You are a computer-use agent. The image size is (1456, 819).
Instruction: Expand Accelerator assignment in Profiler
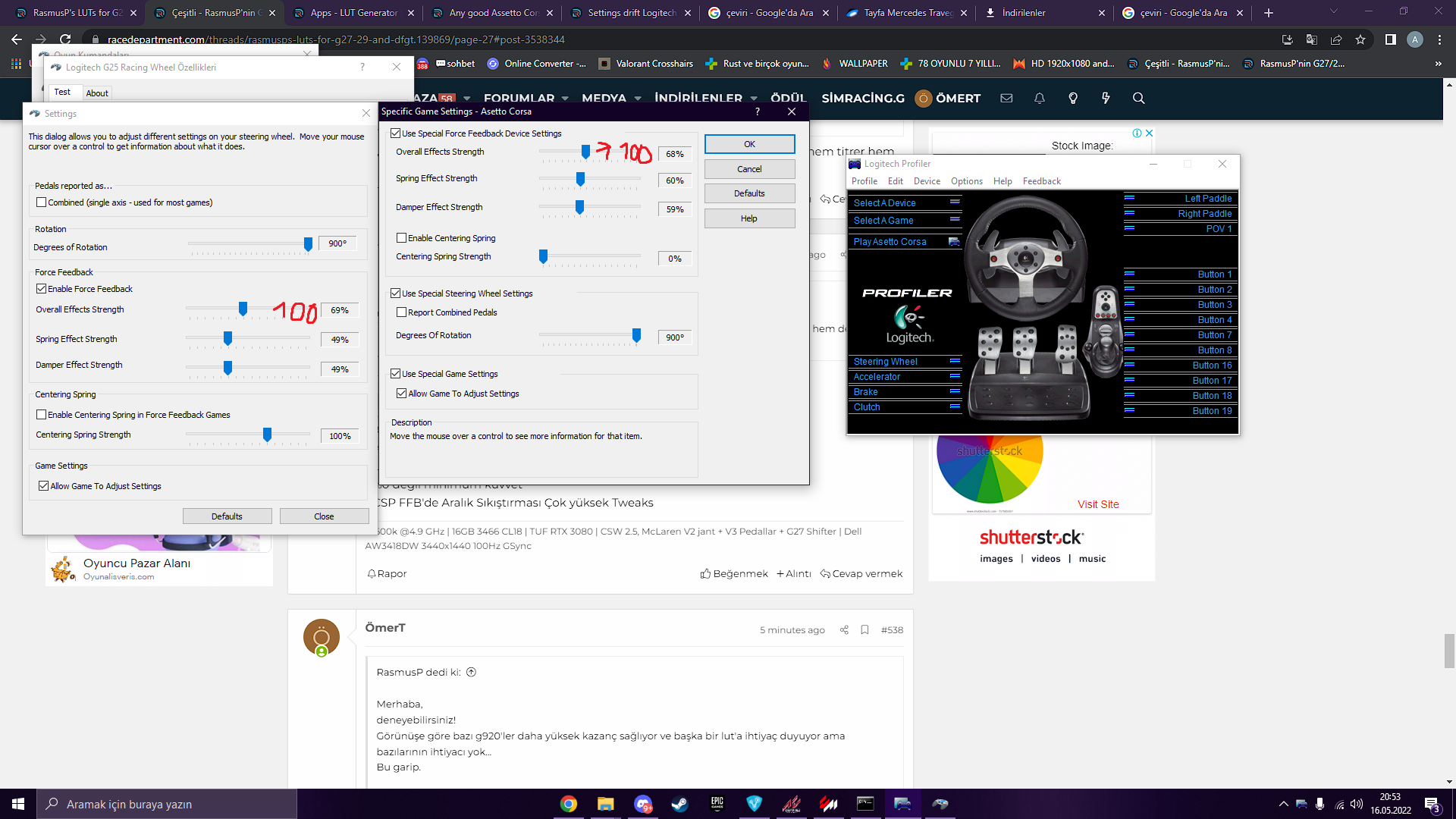click(x=955, y=376)
